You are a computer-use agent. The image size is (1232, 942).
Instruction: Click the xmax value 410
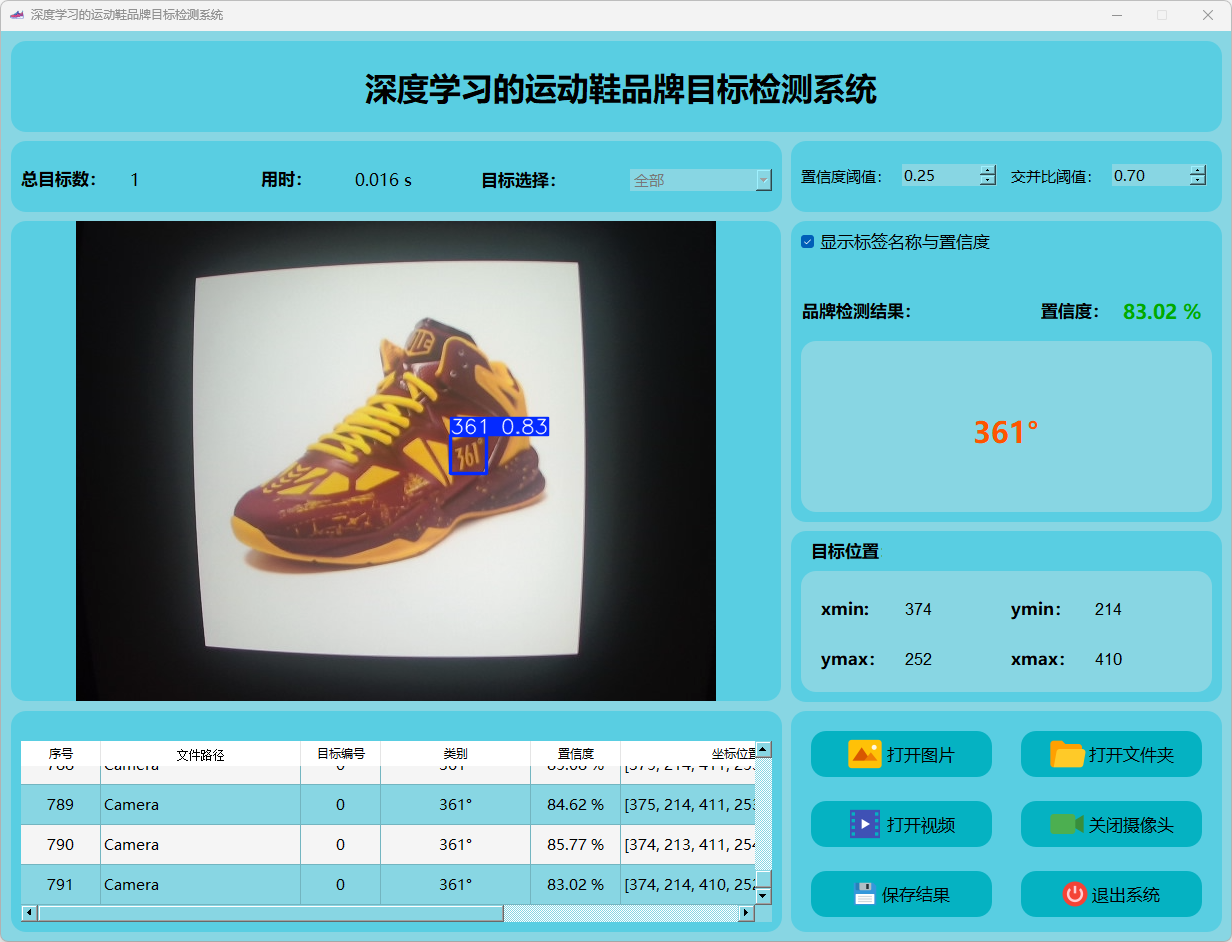1108,659
